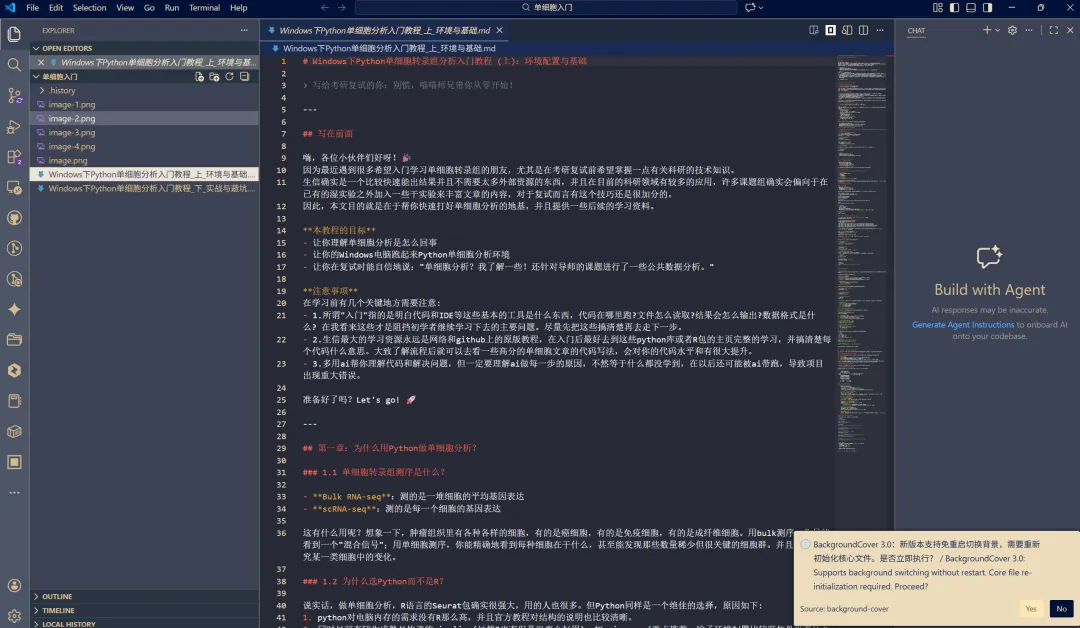The image size is (1080, 628).
Task: Open the Chat panel settings gear
Action: [x=1012, y=30]
